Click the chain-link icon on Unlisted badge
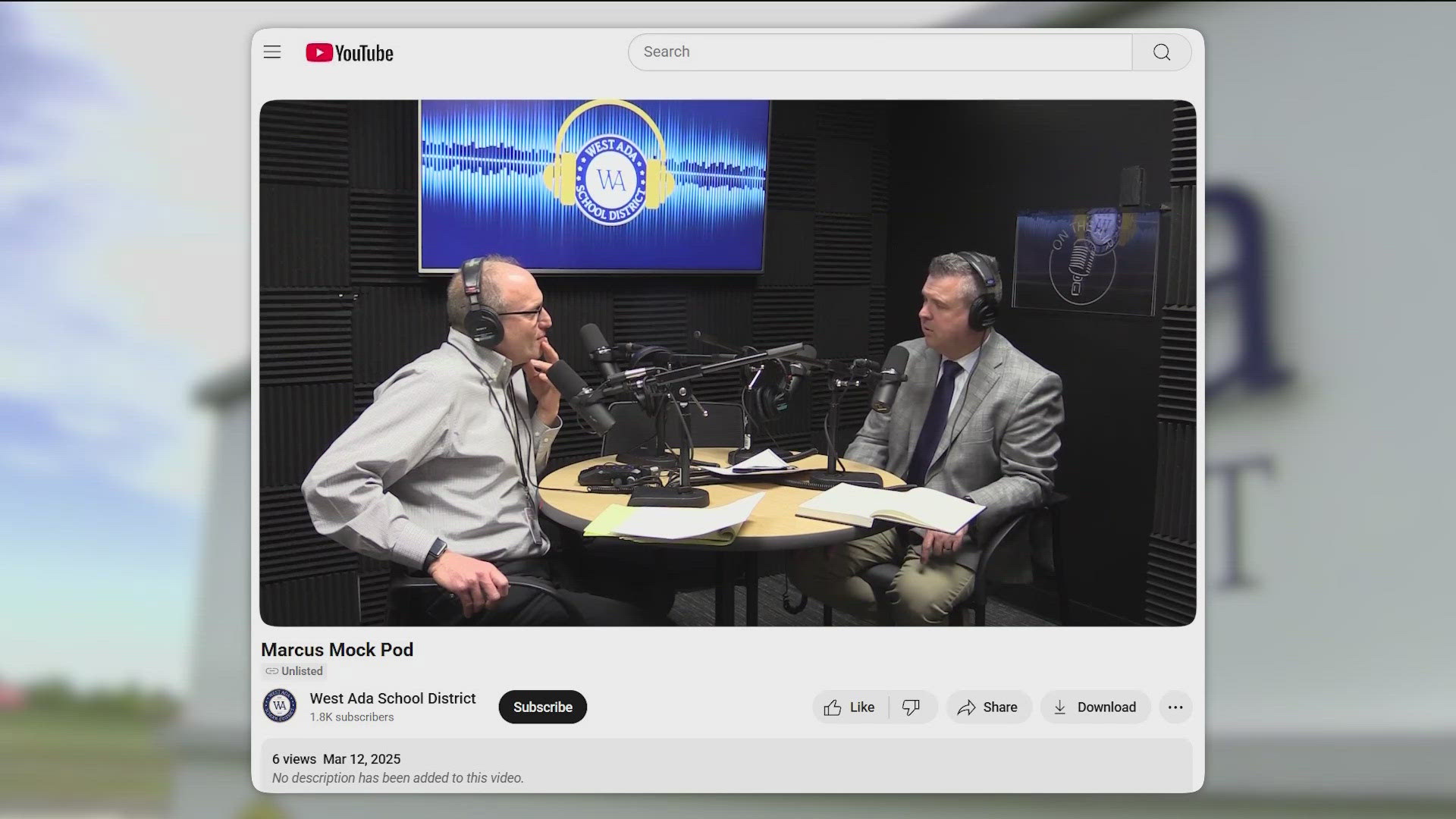 click(273, 670)
